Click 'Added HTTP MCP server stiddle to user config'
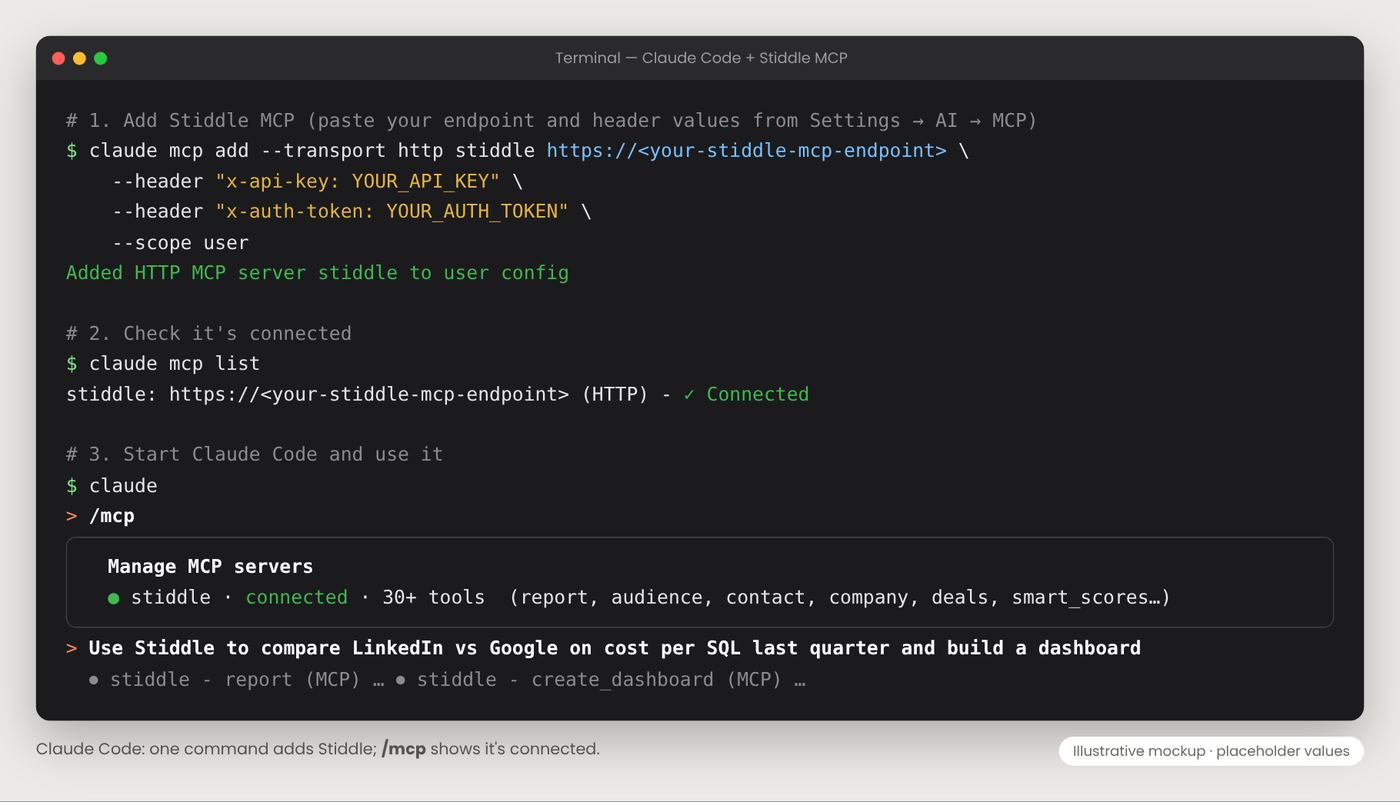Image resolution: width=1400 pixels, height=802 pixels. tap(318, 272)
